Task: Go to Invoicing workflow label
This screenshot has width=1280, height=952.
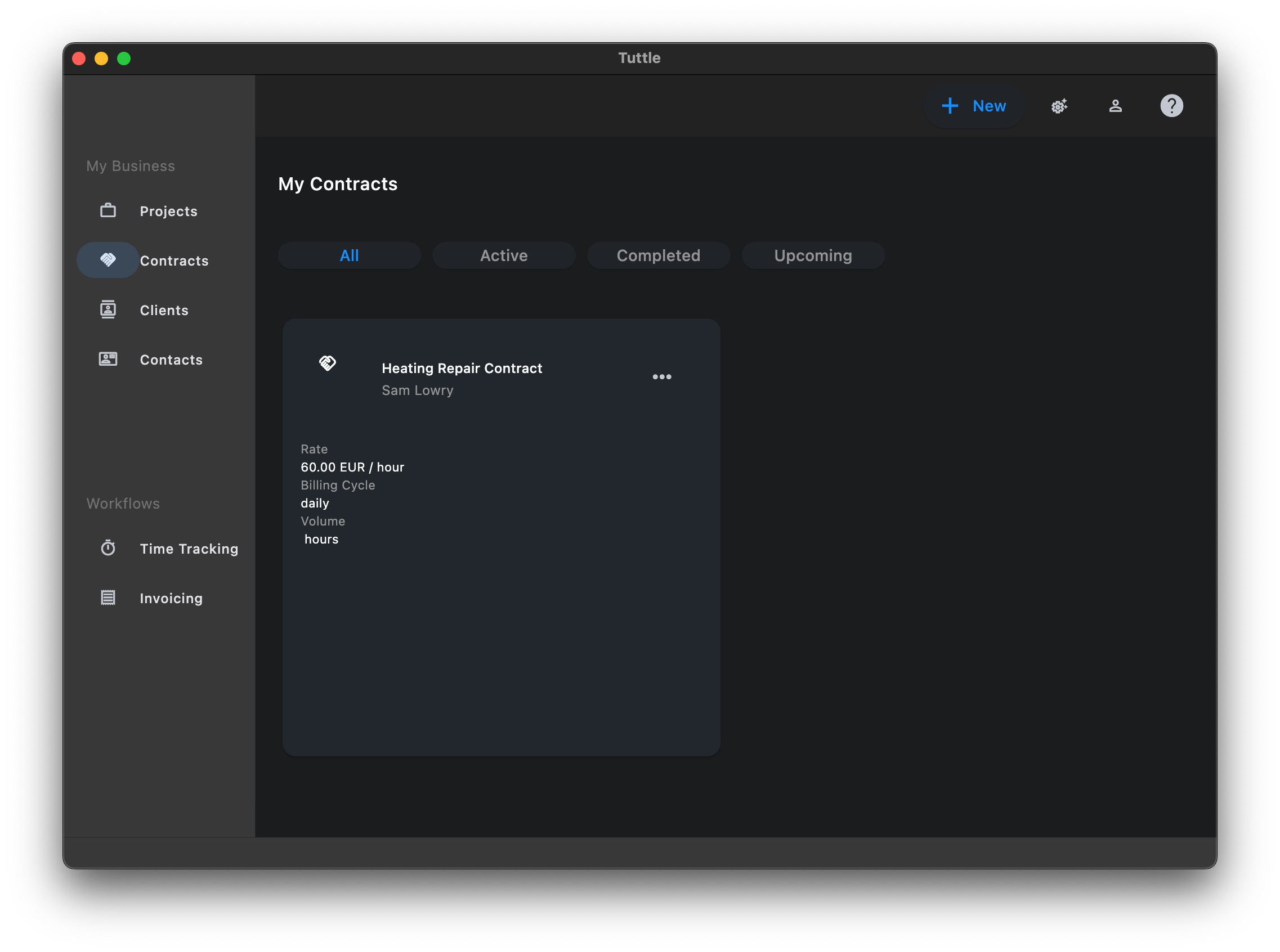Action: pos(171,598)
